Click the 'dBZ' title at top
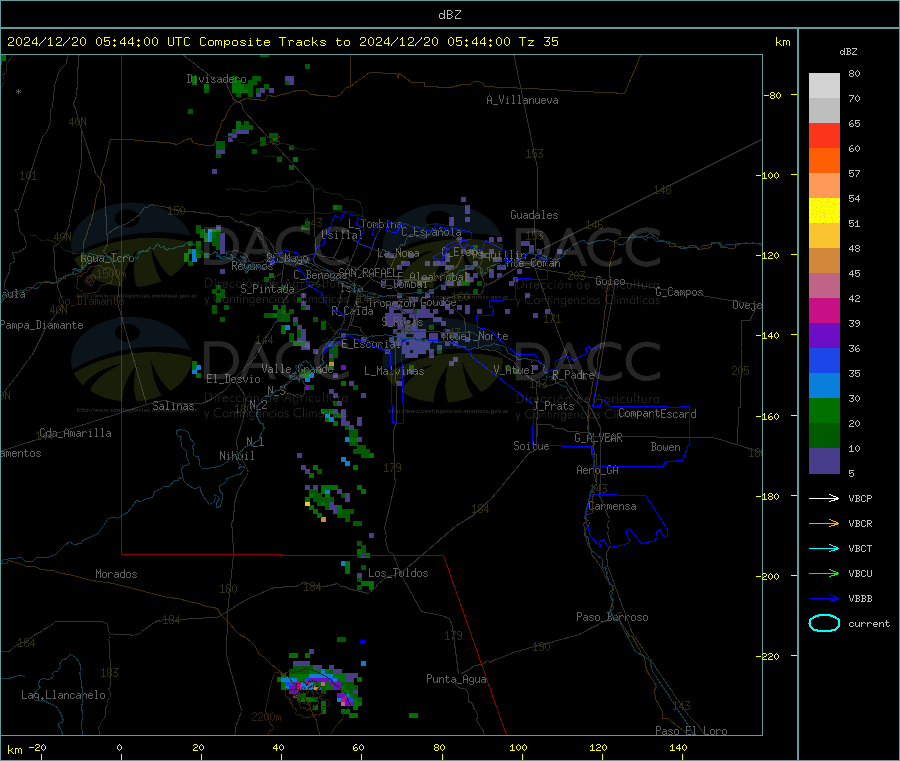The image size is (900, 761). click(x=449, y=15)
